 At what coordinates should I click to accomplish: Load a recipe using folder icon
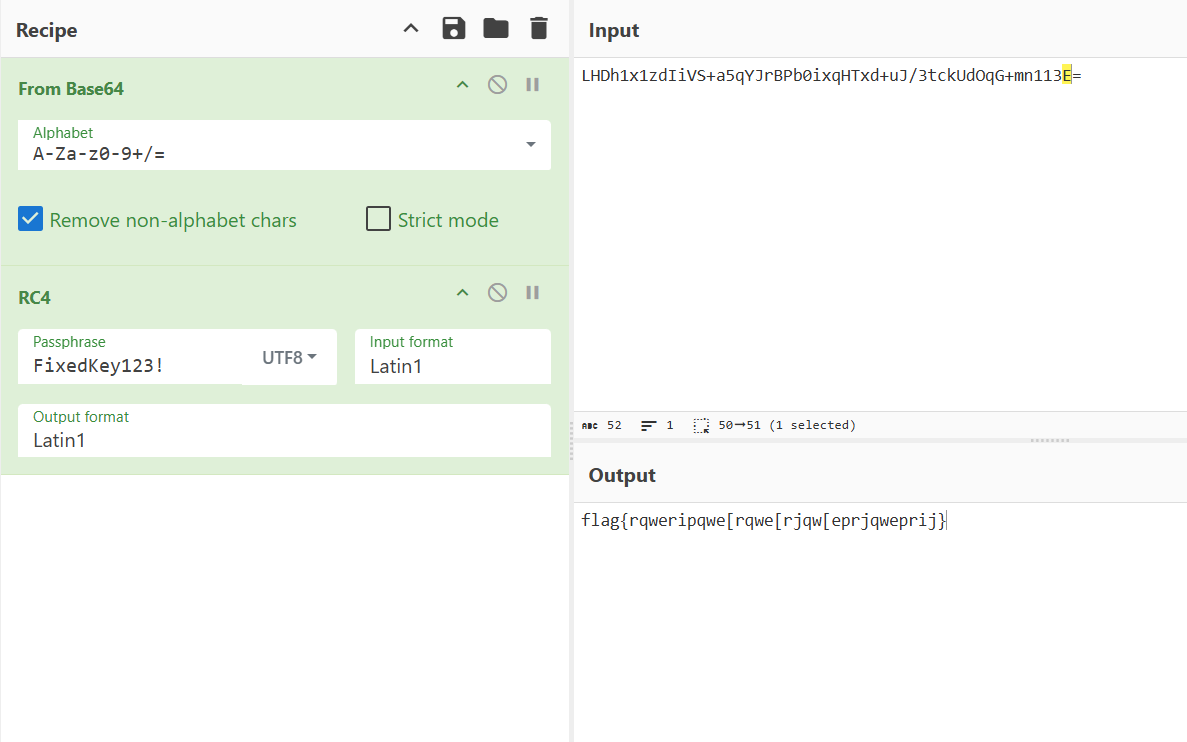coord(496,29)
